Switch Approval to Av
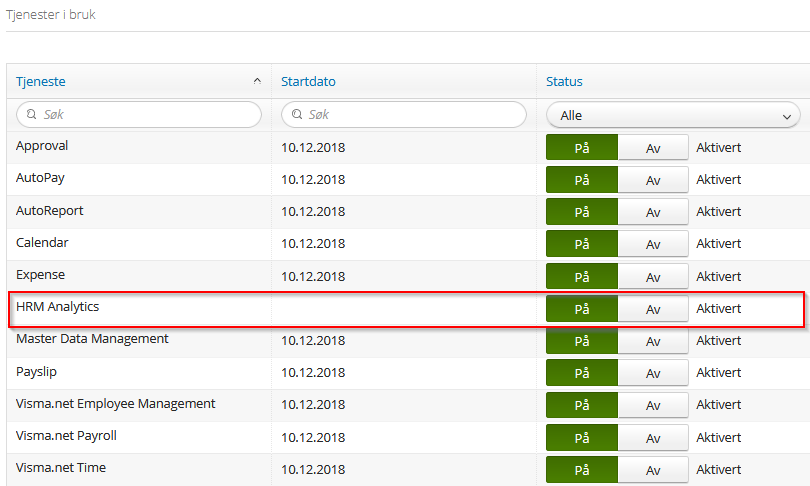The width and height of the screenshot is (810, 486). point(653,148)
